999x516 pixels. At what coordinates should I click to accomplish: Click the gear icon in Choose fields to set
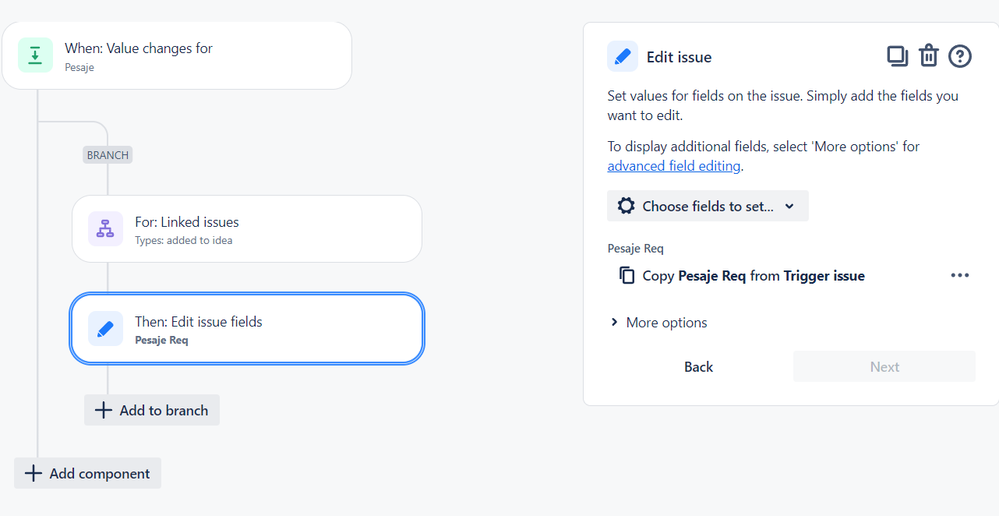coord(626,206)
